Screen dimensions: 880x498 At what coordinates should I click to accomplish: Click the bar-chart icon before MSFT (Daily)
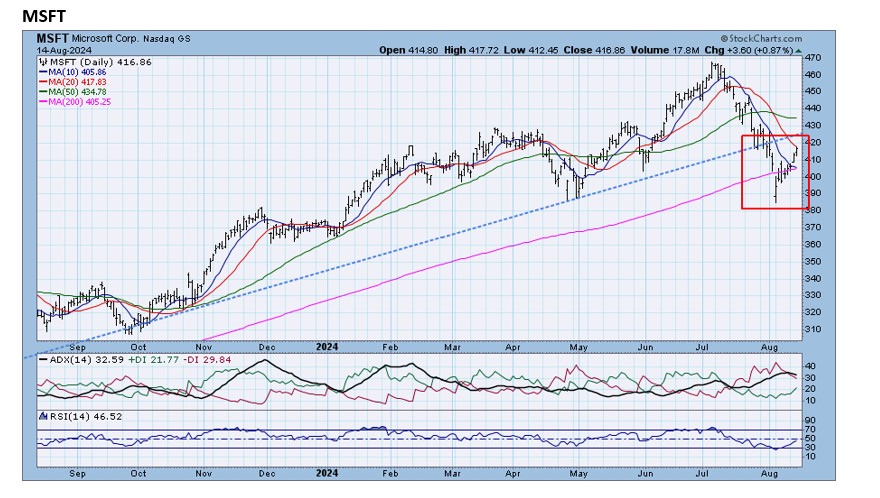44,62
